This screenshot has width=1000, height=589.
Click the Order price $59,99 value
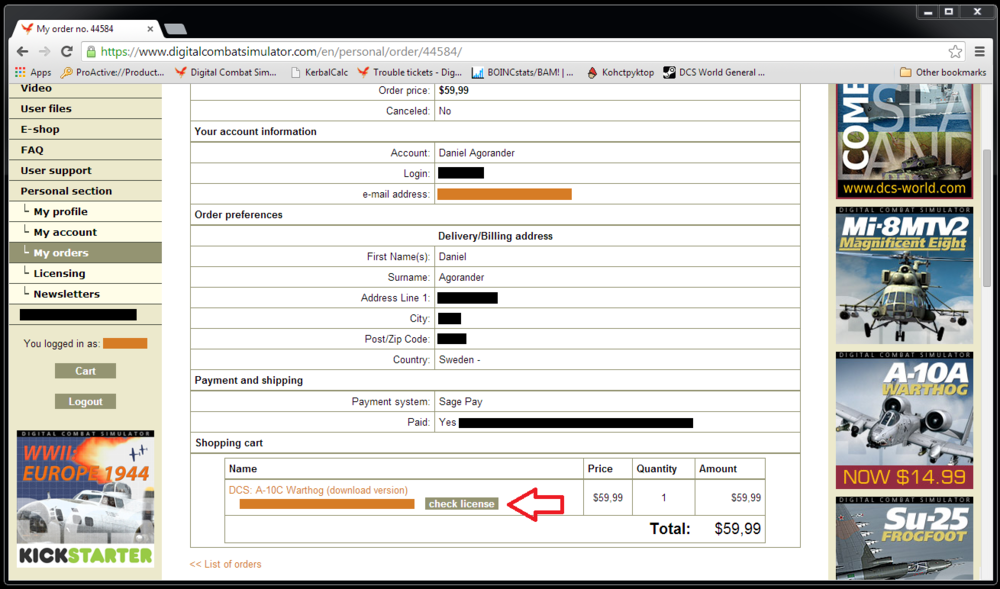tap(453, 91)
